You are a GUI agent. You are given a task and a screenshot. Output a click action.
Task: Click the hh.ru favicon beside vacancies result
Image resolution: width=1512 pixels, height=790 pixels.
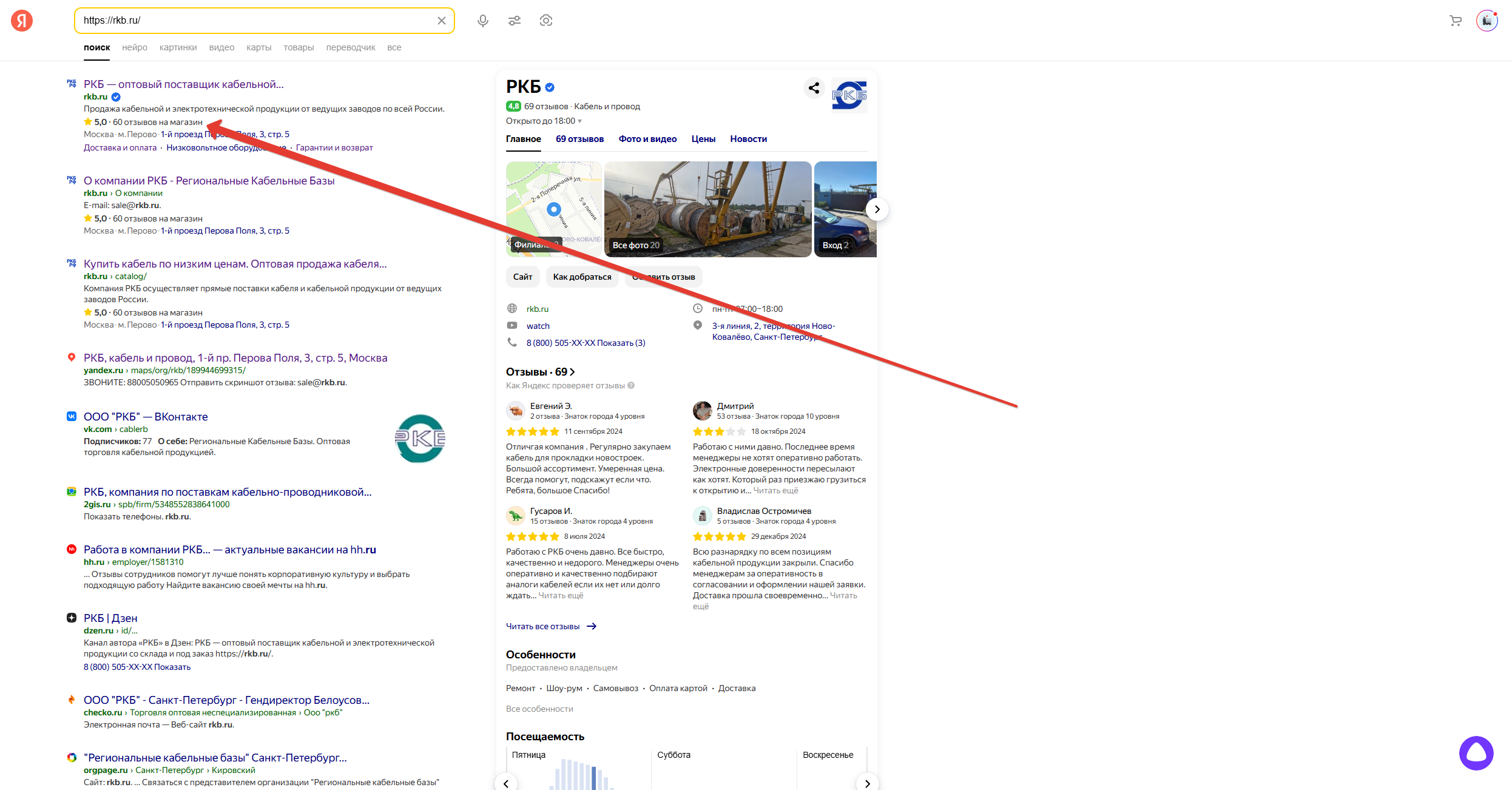pos(72,549)
